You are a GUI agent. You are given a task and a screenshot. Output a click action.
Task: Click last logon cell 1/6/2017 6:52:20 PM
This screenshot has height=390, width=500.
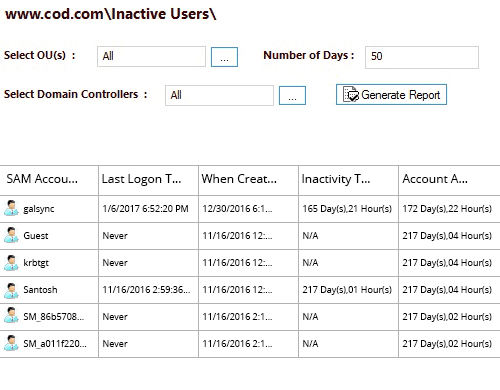click(x=145, y=209)
